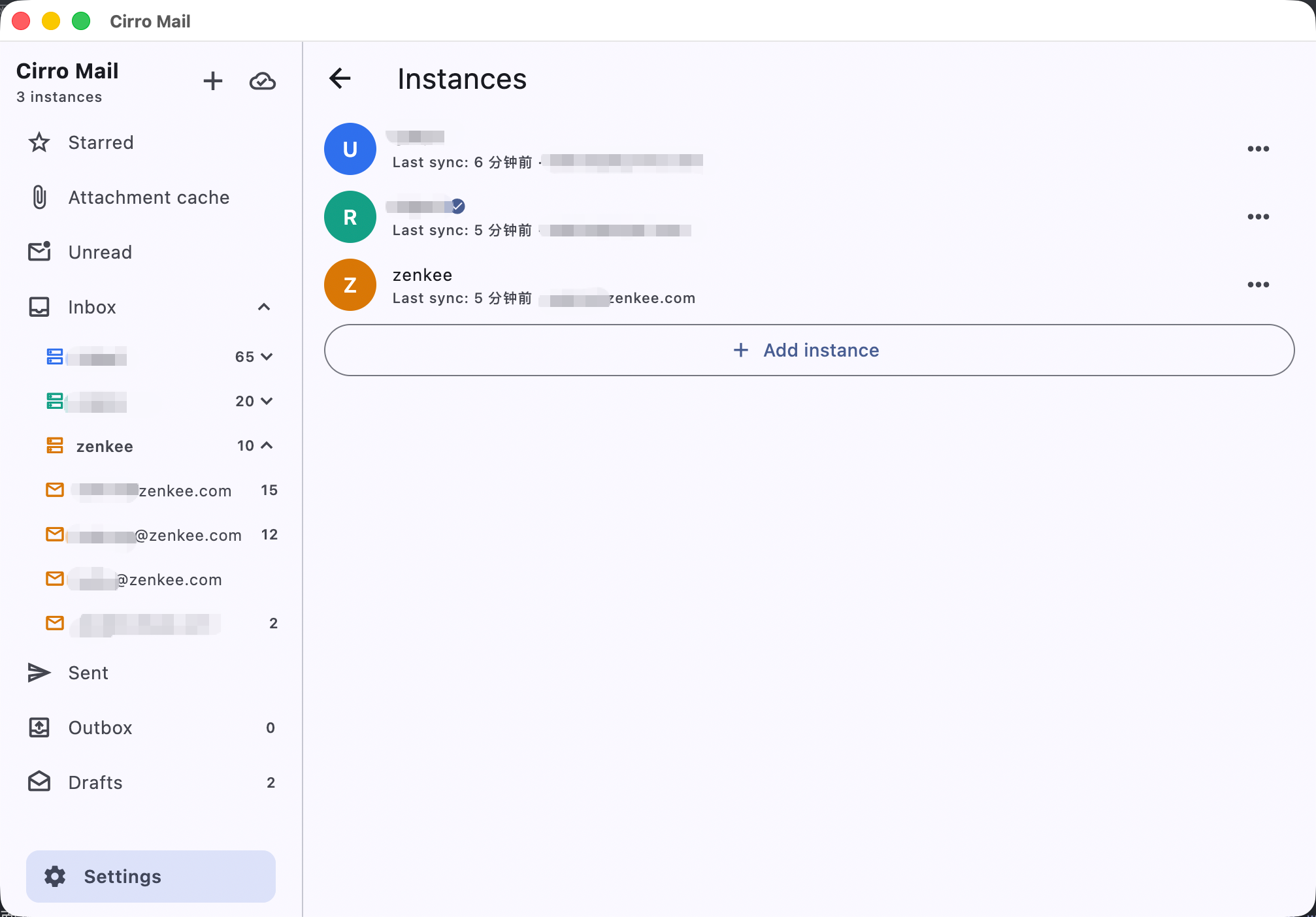Open the zenkee.com mailbox with 15 unread

point(162,491)
